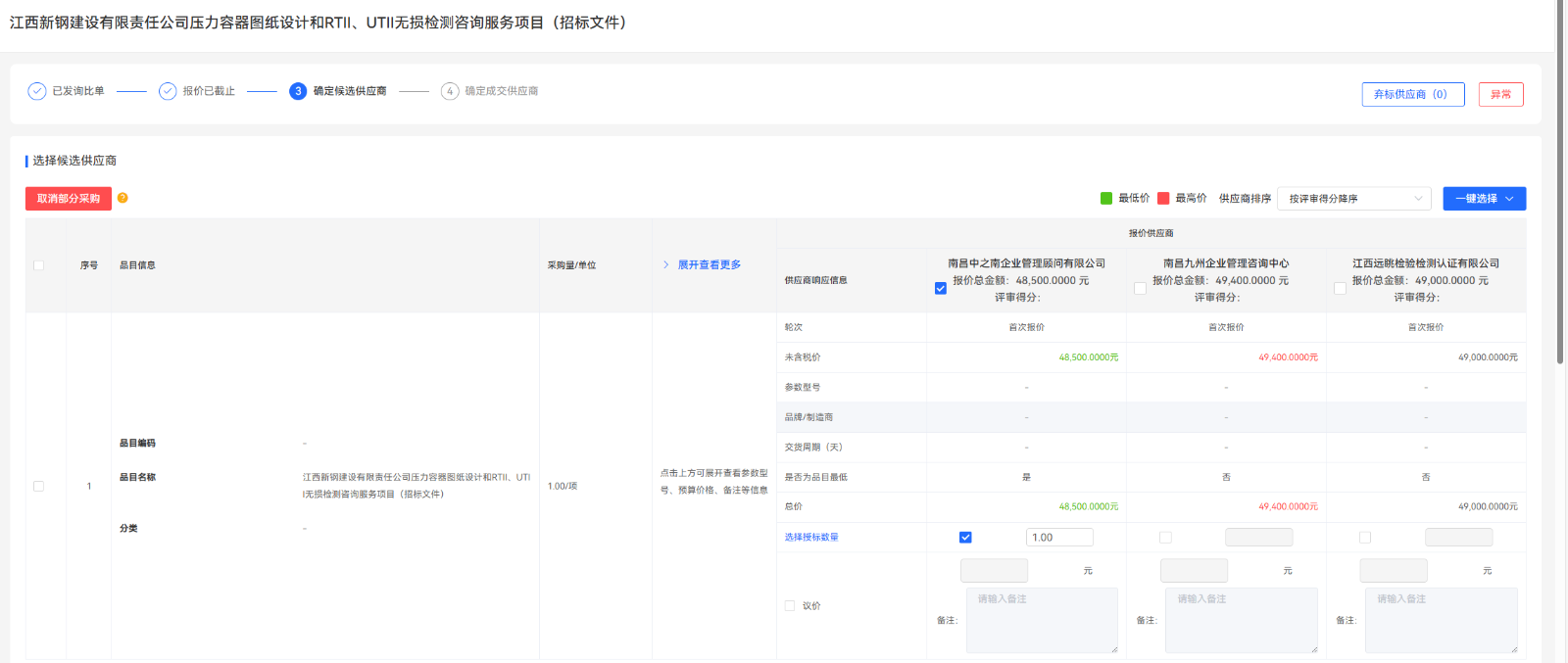Toggle the select-all checkbox in table header
The image size is (1568, 663).
point(39,265)
